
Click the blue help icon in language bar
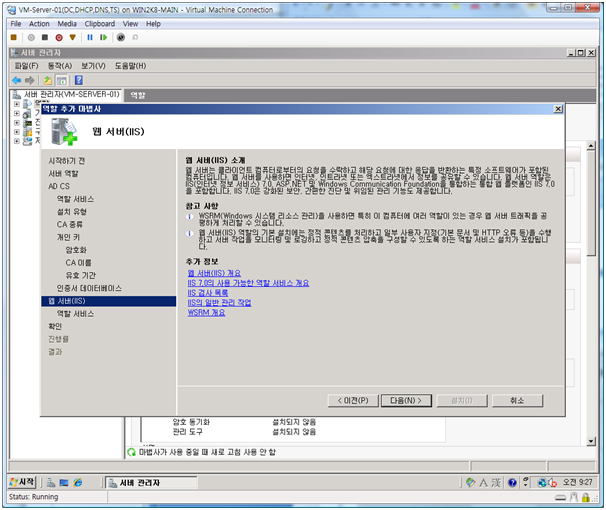pyautogui.click(x=512, y=483)
